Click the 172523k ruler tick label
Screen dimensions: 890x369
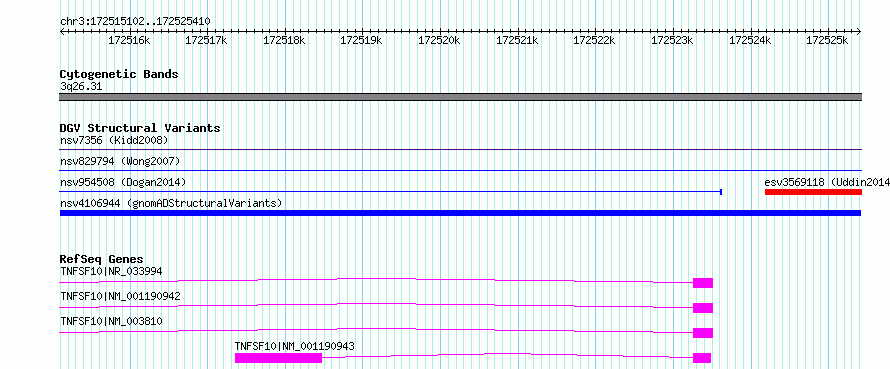[671, 40]
